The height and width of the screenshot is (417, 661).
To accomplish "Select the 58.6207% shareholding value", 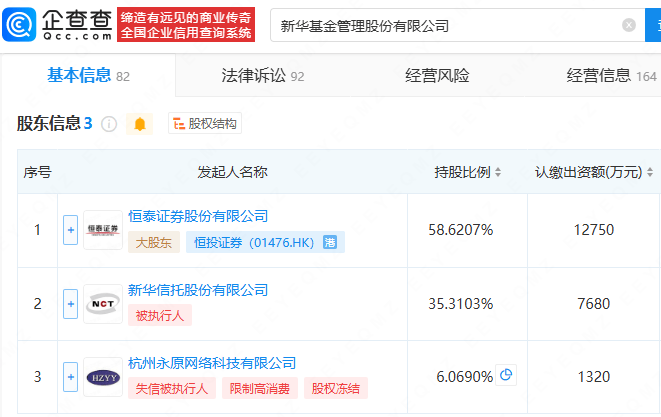I will point(461,230).
